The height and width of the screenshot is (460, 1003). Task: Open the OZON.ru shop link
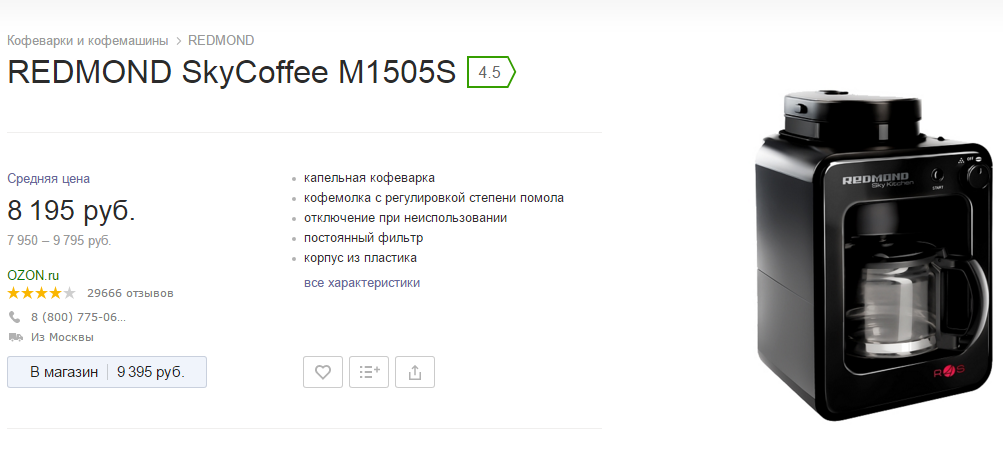(33, 275)
